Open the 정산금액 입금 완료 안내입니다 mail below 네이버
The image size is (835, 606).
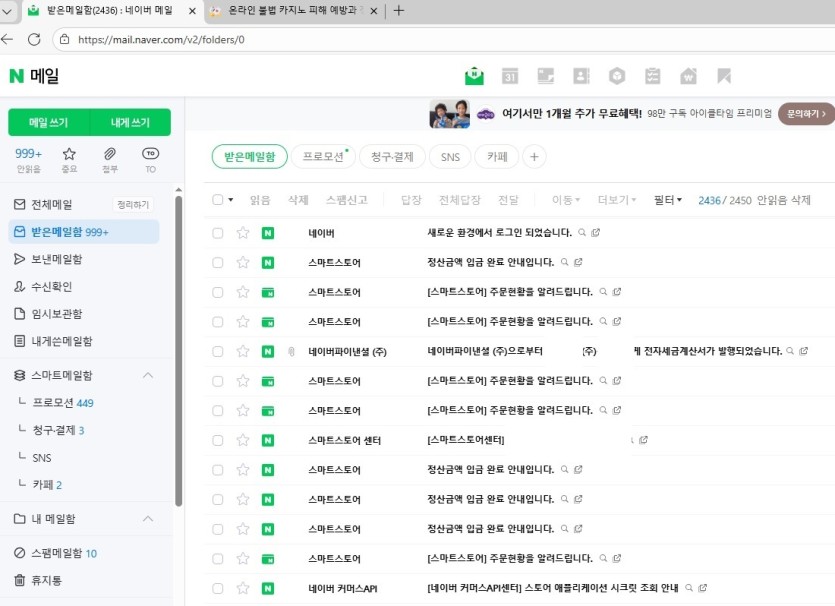pos(490,262)
